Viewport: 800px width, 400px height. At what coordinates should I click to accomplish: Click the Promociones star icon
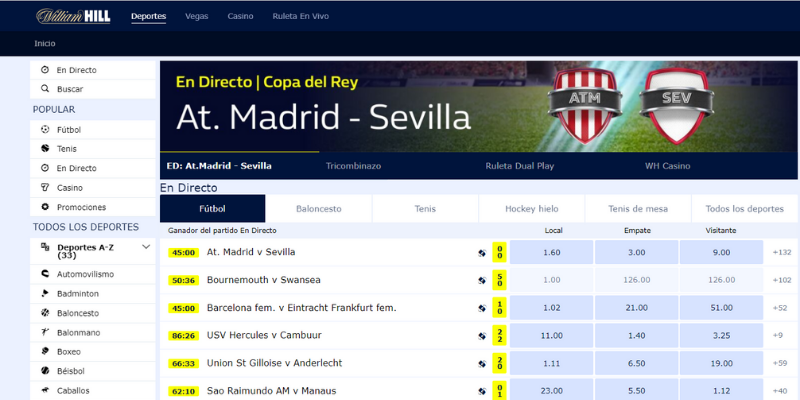[x=45, y=207]
